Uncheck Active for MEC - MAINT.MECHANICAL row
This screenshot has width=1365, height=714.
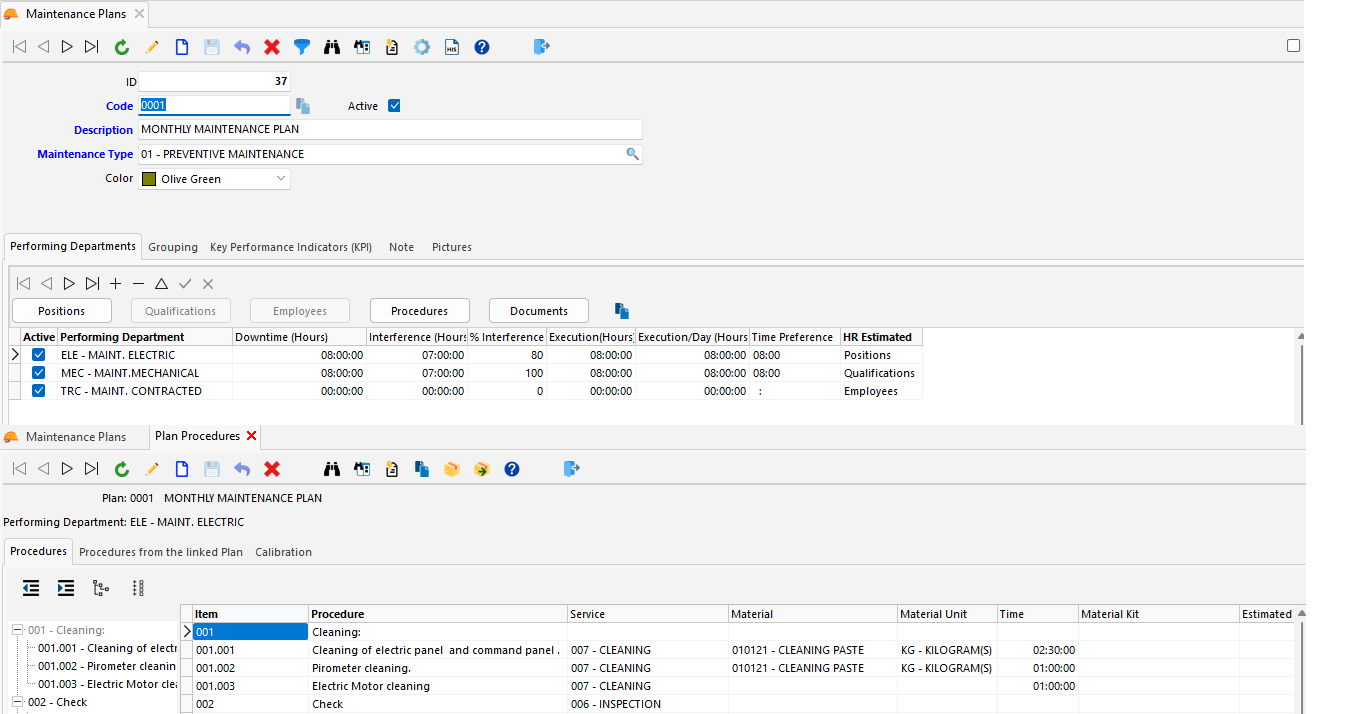coord(37,372)
